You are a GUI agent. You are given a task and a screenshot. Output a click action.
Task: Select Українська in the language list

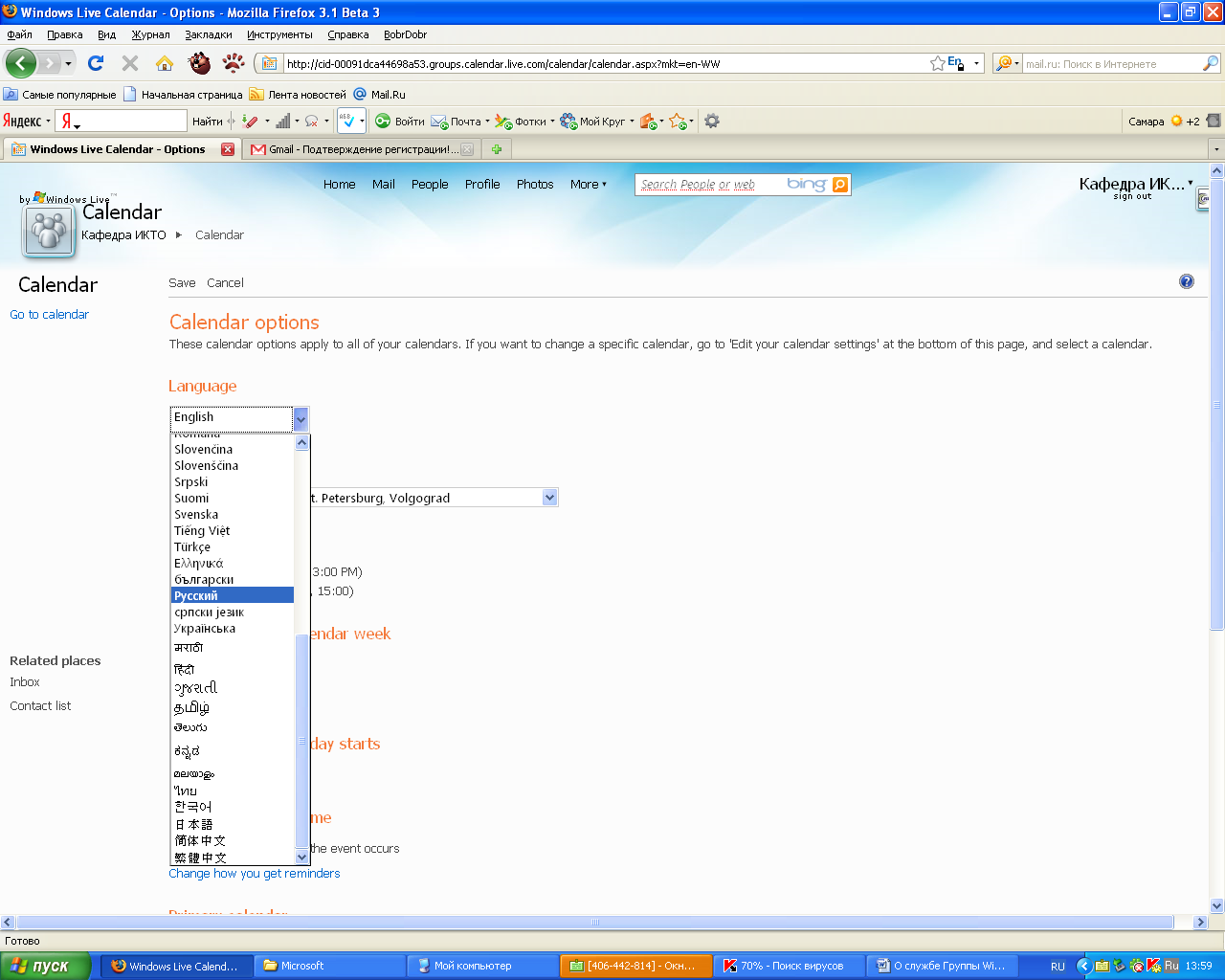(233, 629)
